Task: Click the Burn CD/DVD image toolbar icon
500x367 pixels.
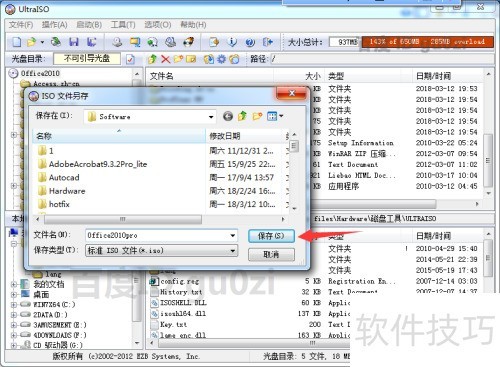Action: pyautogui.click(x=189, y=42)
